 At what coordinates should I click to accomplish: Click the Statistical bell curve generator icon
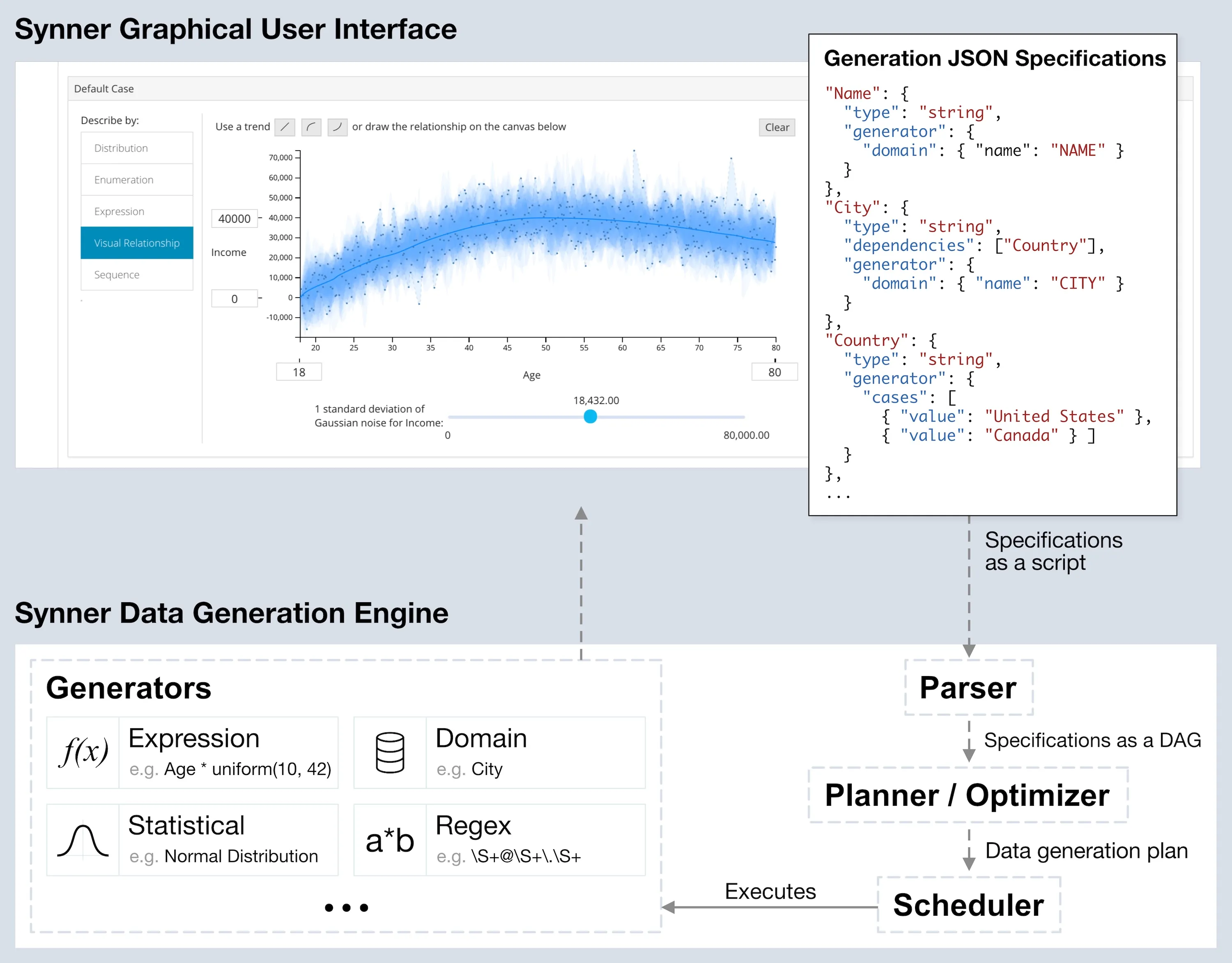click(83, 840)
